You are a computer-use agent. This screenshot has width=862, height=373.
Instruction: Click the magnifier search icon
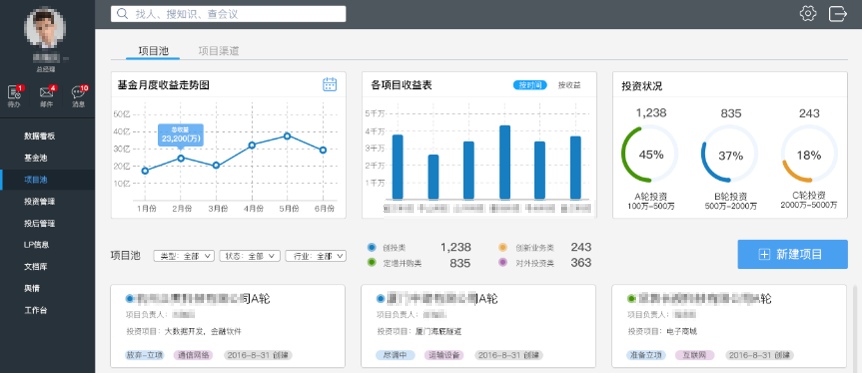click(123, 14)
